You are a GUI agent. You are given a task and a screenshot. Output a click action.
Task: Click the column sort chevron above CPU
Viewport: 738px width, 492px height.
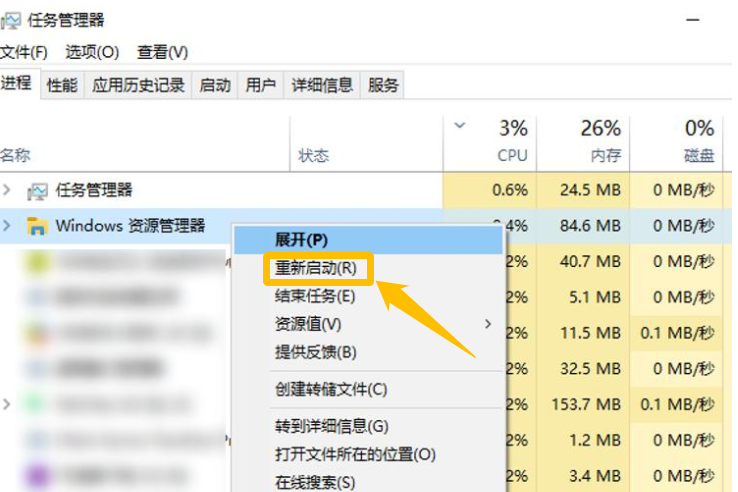click(459, 125)
